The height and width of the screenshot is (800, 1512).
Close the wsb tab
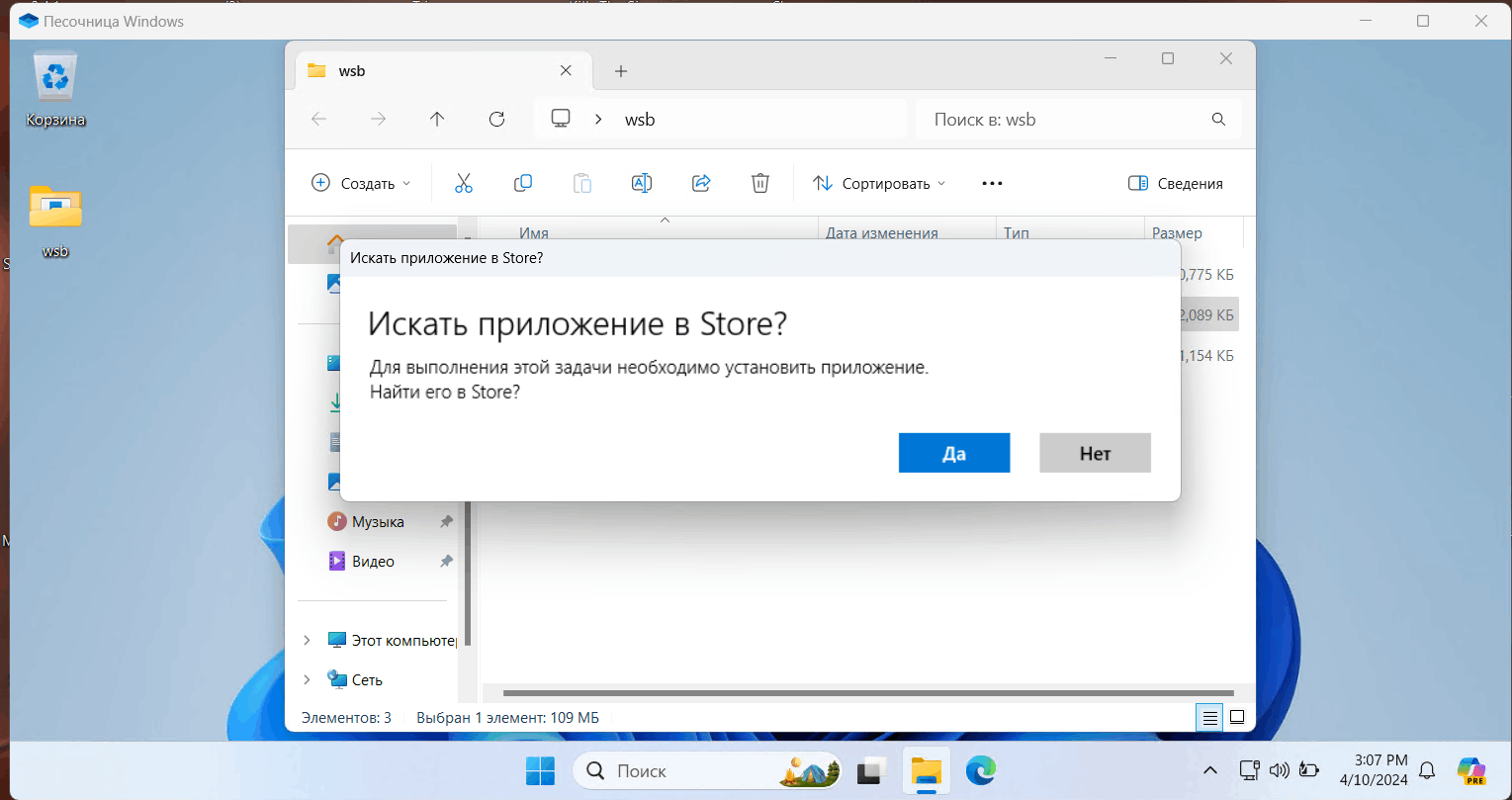click(566, 70)
